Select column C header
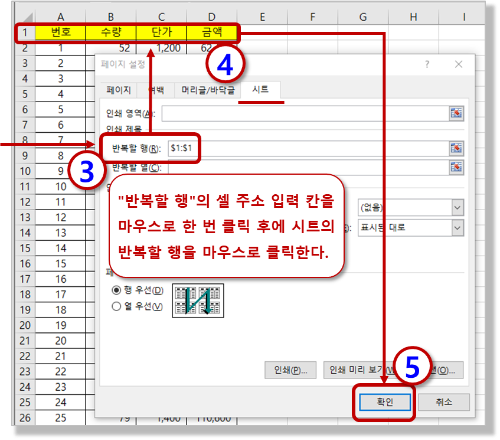The width and height of the screenshot is (500, 440). 161,17
